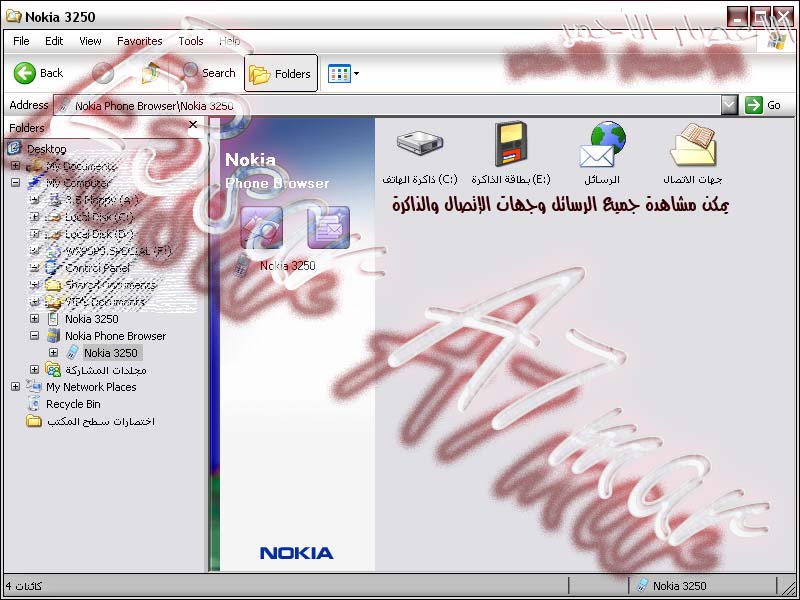Expand the Nokia 3250 device node under My Computer

[34, 319]
